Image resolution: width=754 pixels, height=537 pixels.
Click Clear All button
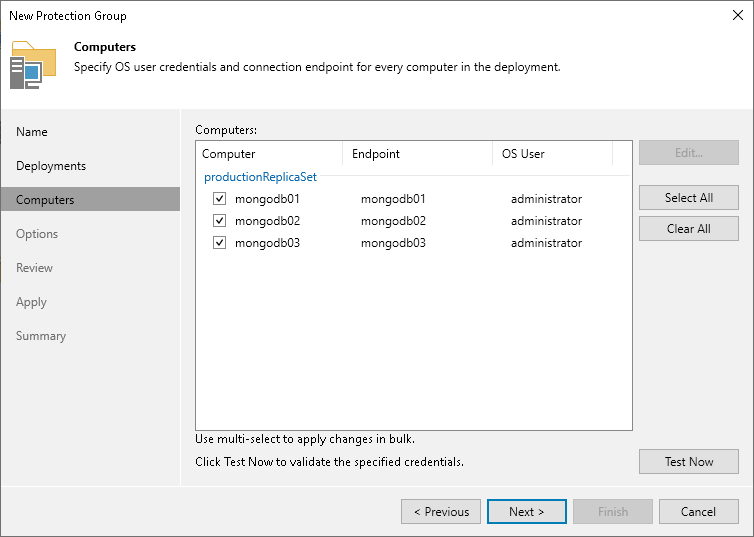tap(689, 228)
